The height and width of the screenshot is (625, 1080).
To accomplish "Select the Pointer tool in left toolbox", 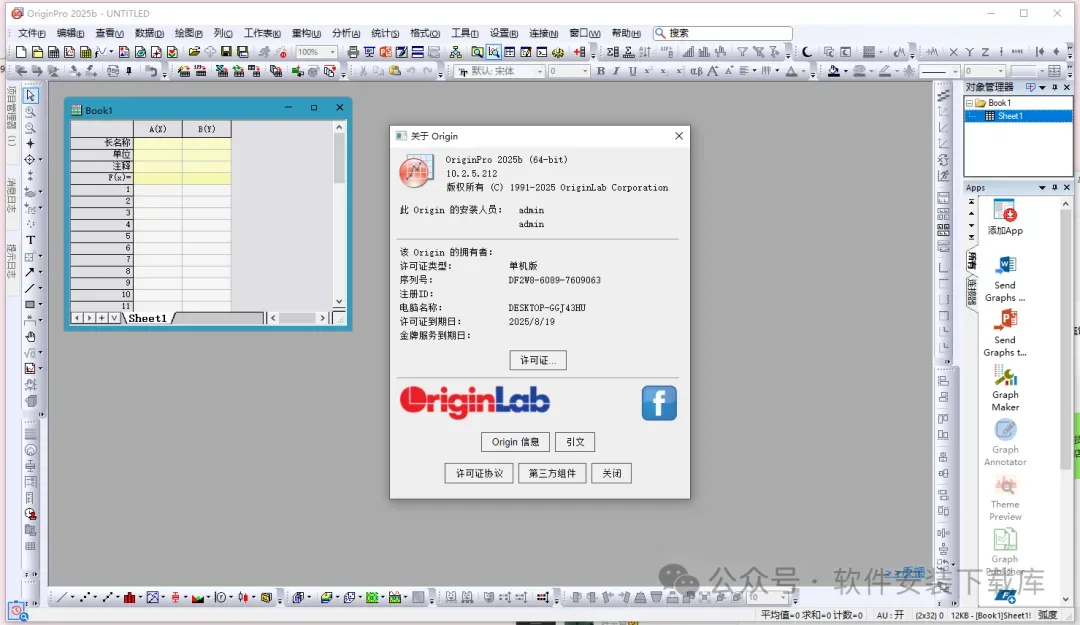I will [x=30, y=96].
